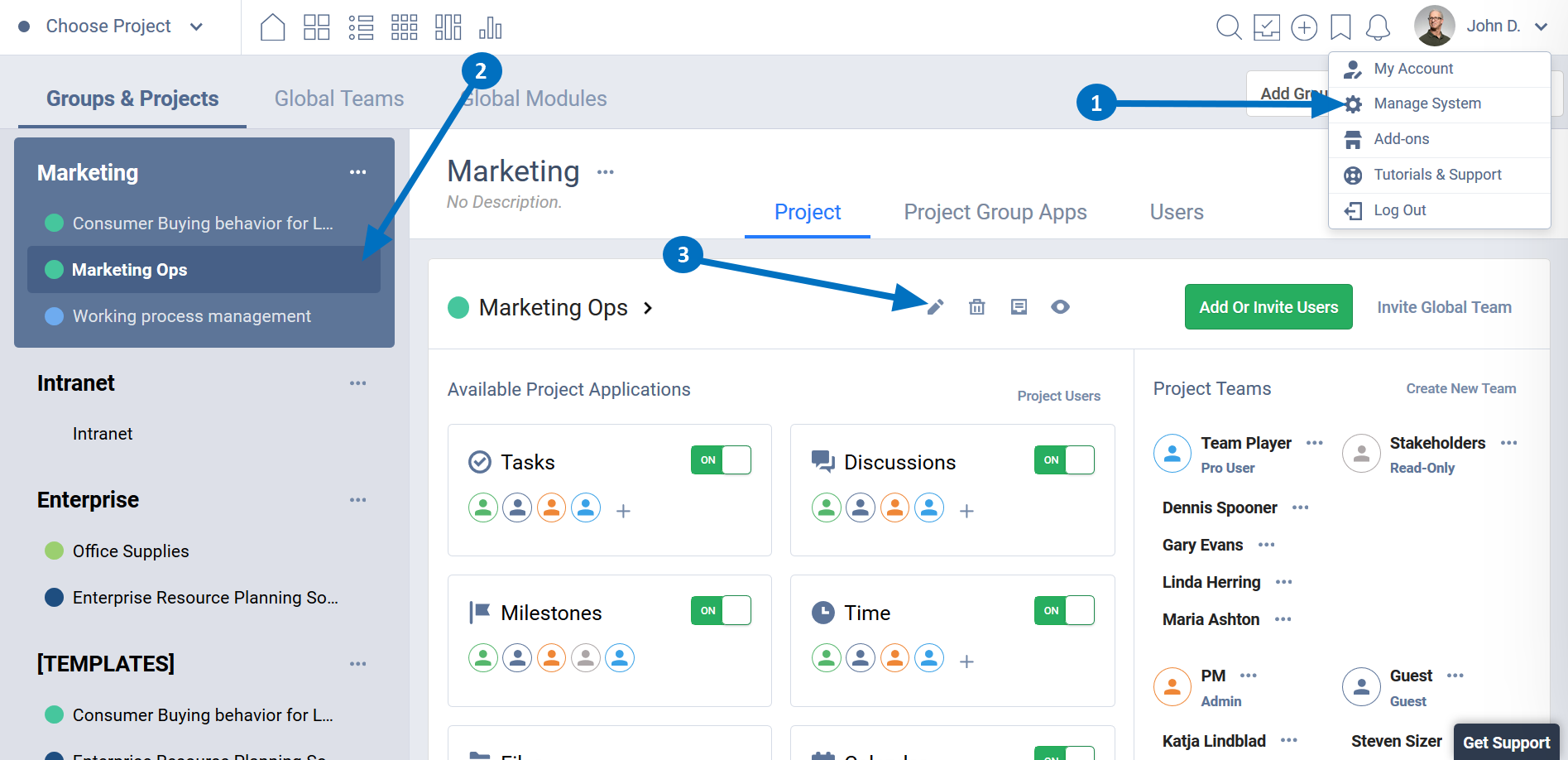The image size is (1568, 760).
Task: Open the bar chart reports icon
Action: [x=490, y=27]
